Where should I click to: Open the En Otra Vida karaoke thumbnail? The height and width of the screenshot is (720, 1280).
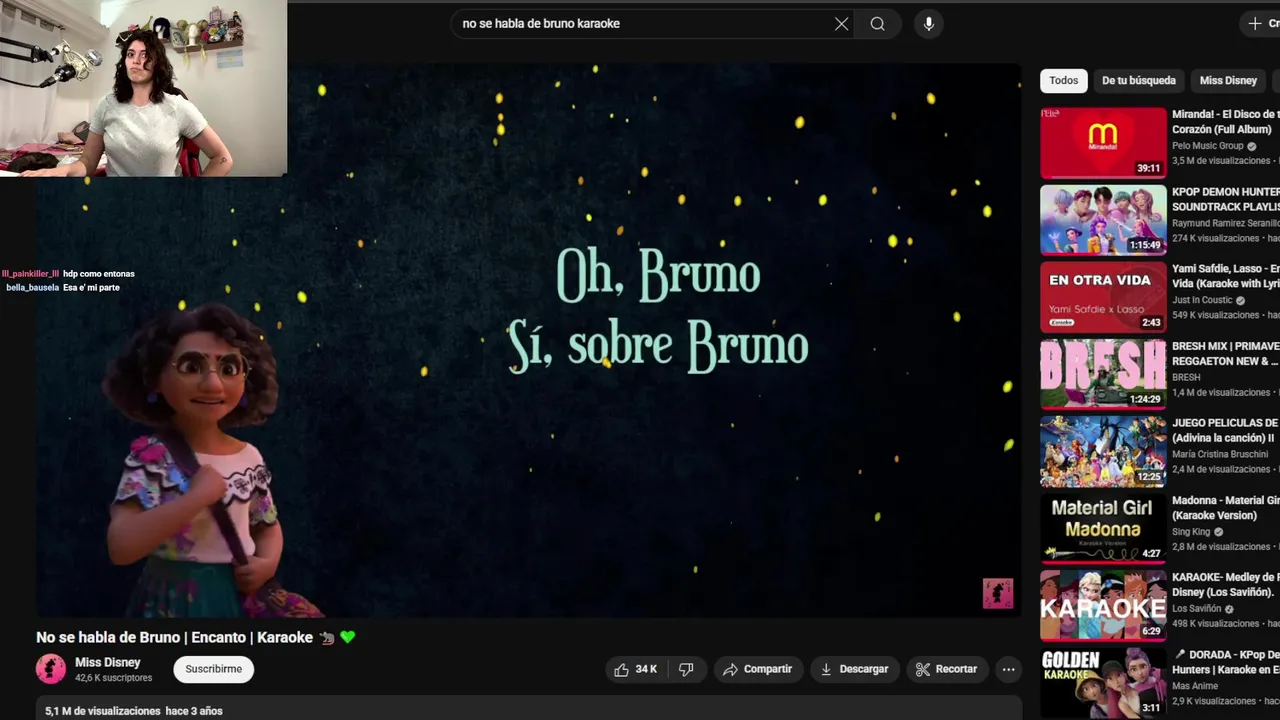tap(1103, 297)
